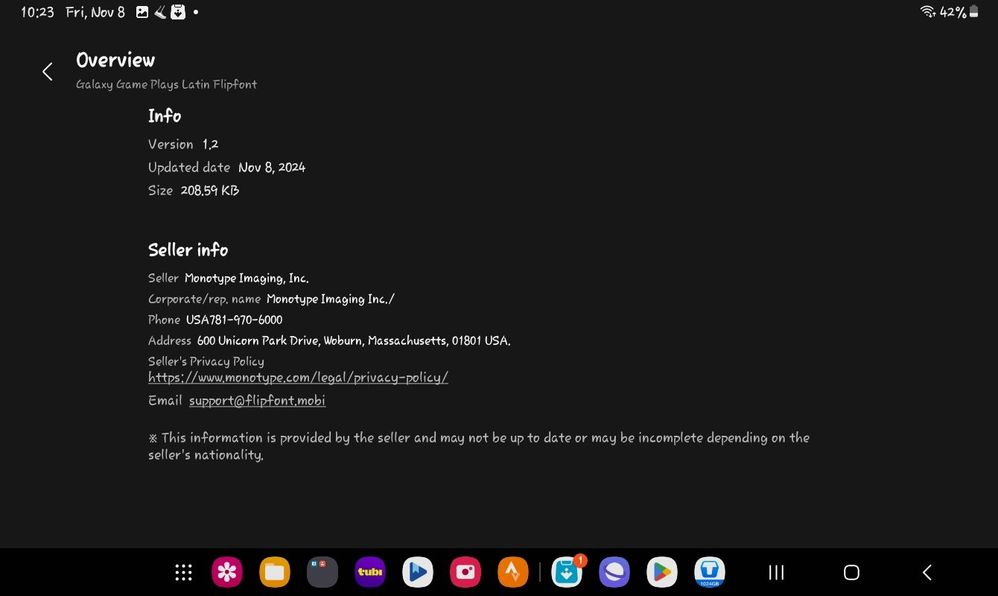Image resolution: width=998 pixels, height=596 pixels.
Task: Select corporate name "Monotype Imaging Inc./"
Action: pos(330,299)
